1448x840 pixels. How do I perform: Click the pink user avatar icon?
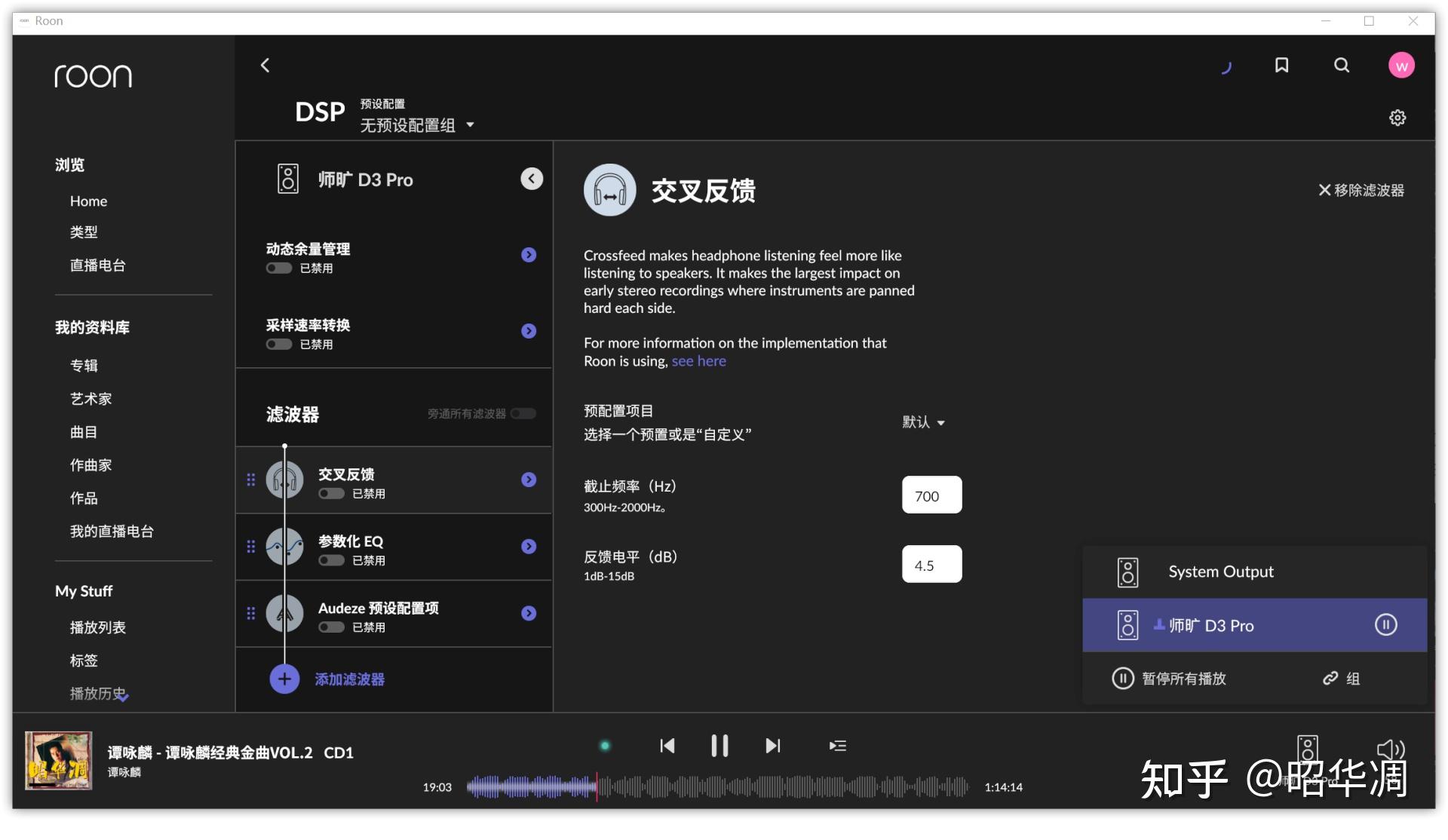pos(1402,66)
